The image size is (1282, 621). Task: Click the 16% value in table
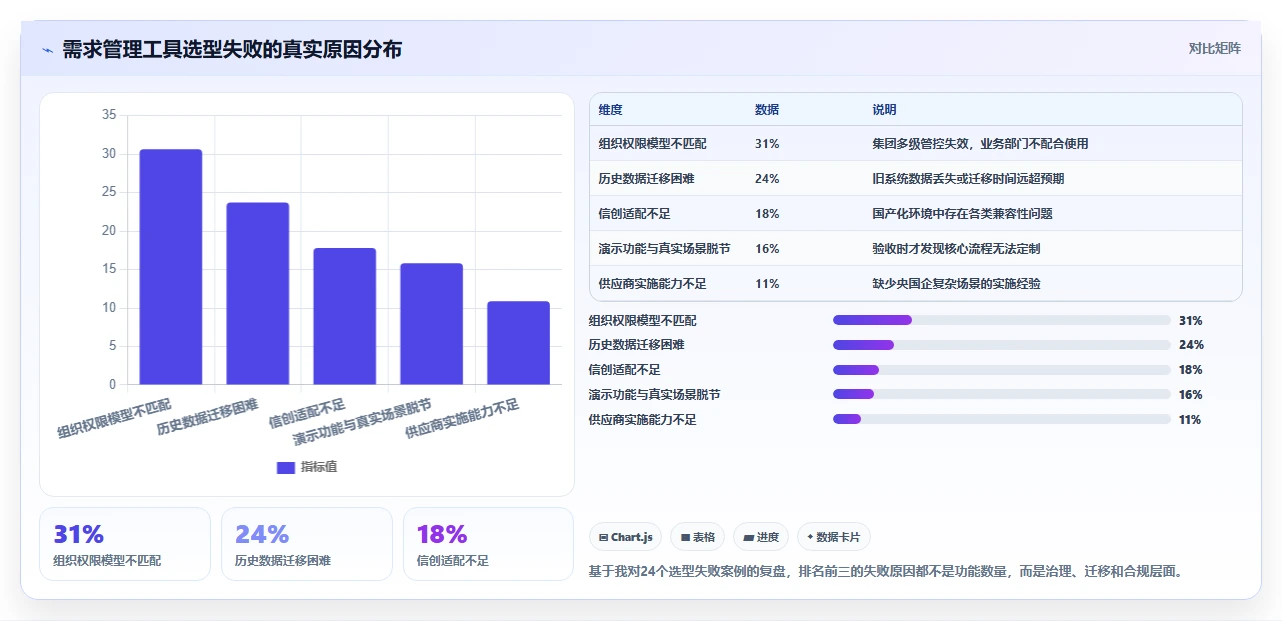coord(767,249)
